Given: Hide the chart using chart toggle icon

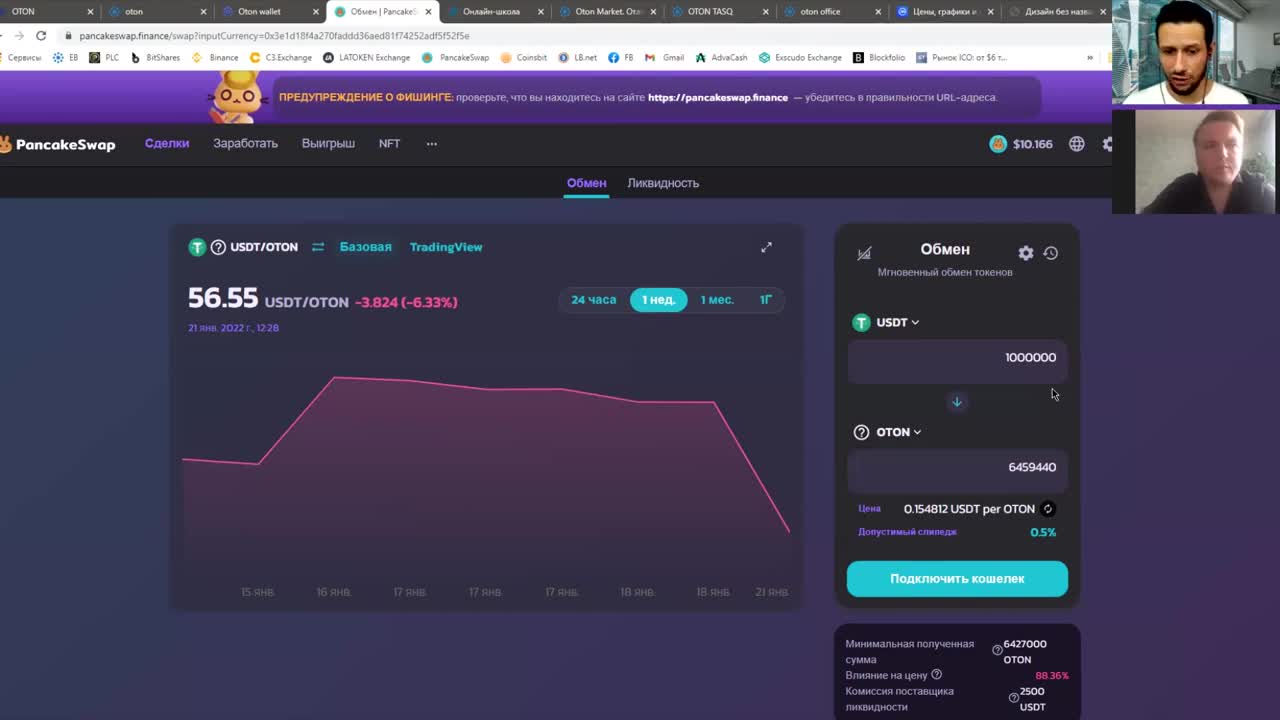Looking at the screenshot, I should [864, 253].
